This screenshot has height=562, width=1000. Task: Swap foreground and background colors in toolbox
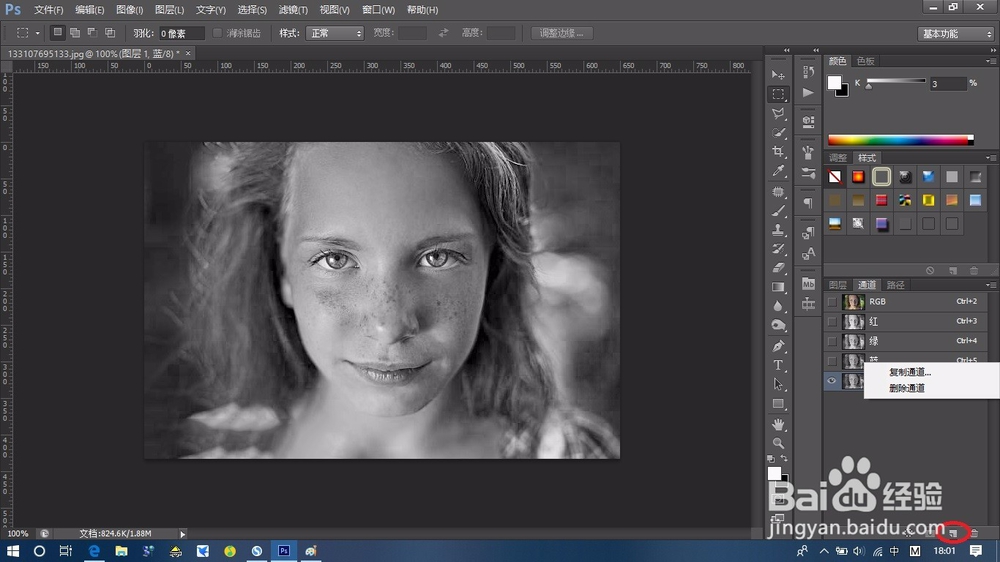point(784,459)
